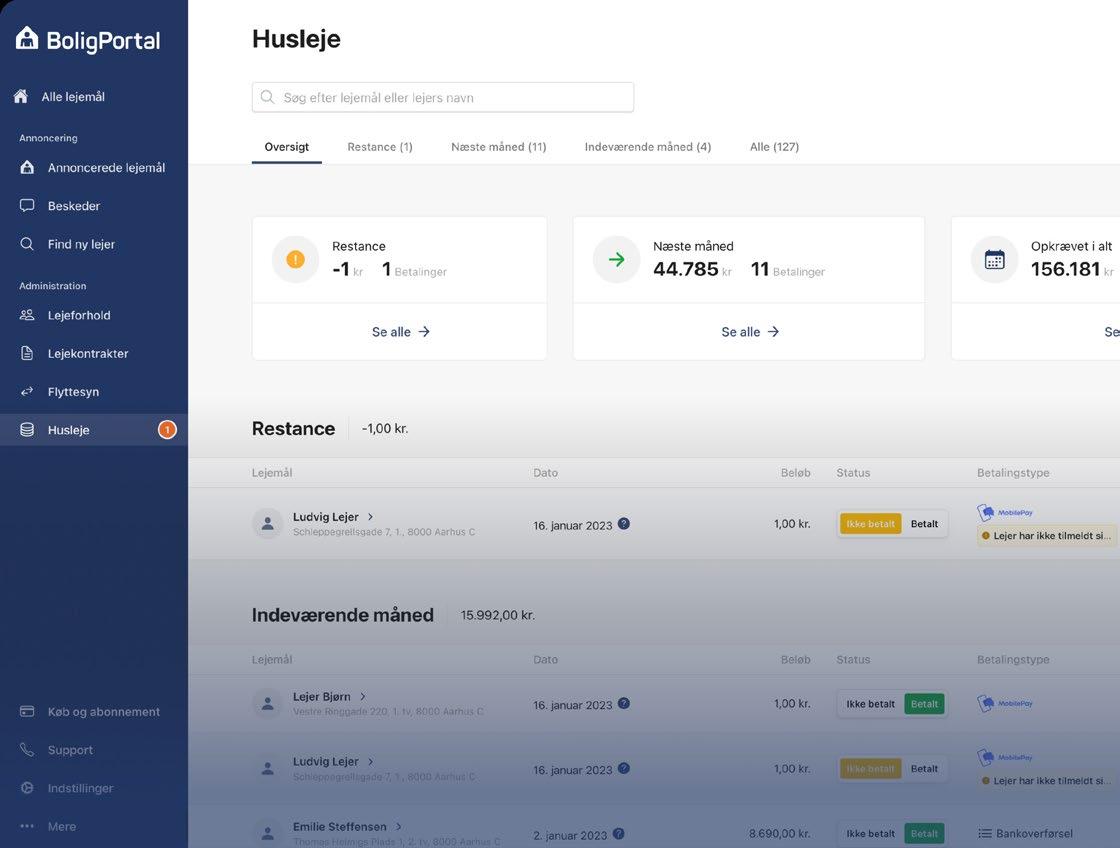Open Indstillinger gear icon
The height and width of the screenshot is (848, 1120).
pyautogui.click(x=27, y=788)
